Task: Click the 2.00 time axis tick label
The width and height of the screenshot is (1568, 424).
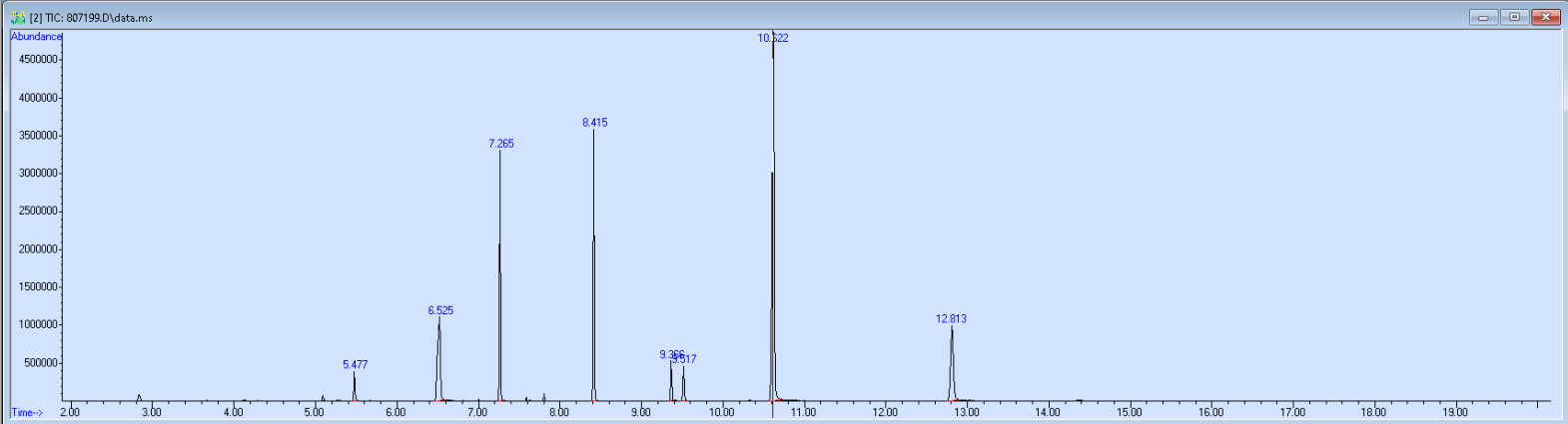Action: click(x=70, y=412)
